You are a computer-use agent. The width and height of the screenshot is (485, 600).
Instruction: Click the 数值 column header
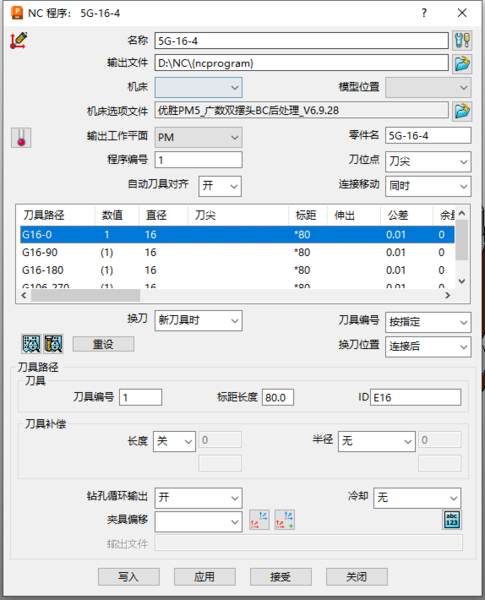pos(117,215)
